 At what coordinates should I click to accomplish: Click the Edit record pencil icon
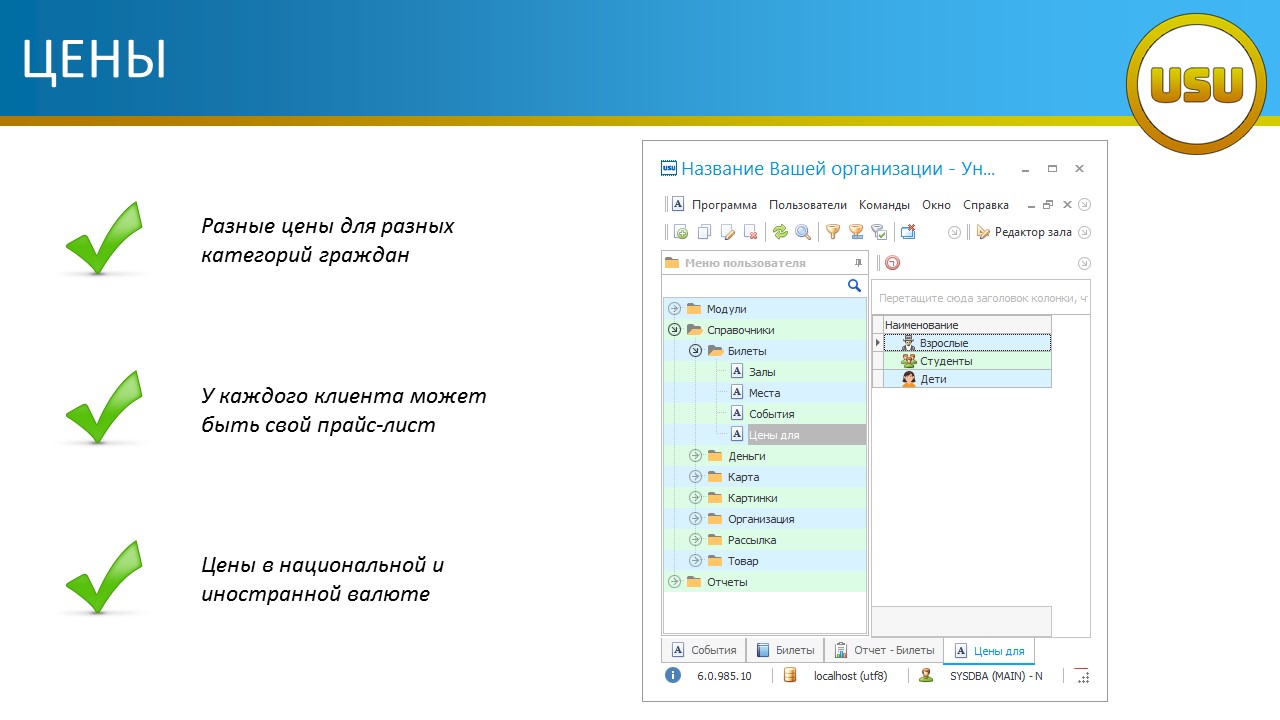tap(728, 232)
